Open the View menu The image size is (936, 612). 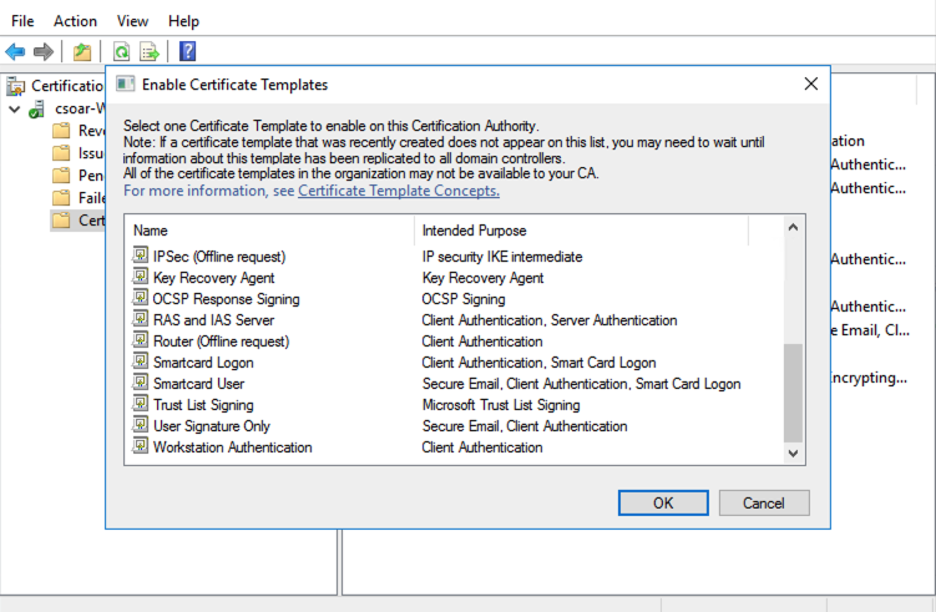tap(131, 20)
